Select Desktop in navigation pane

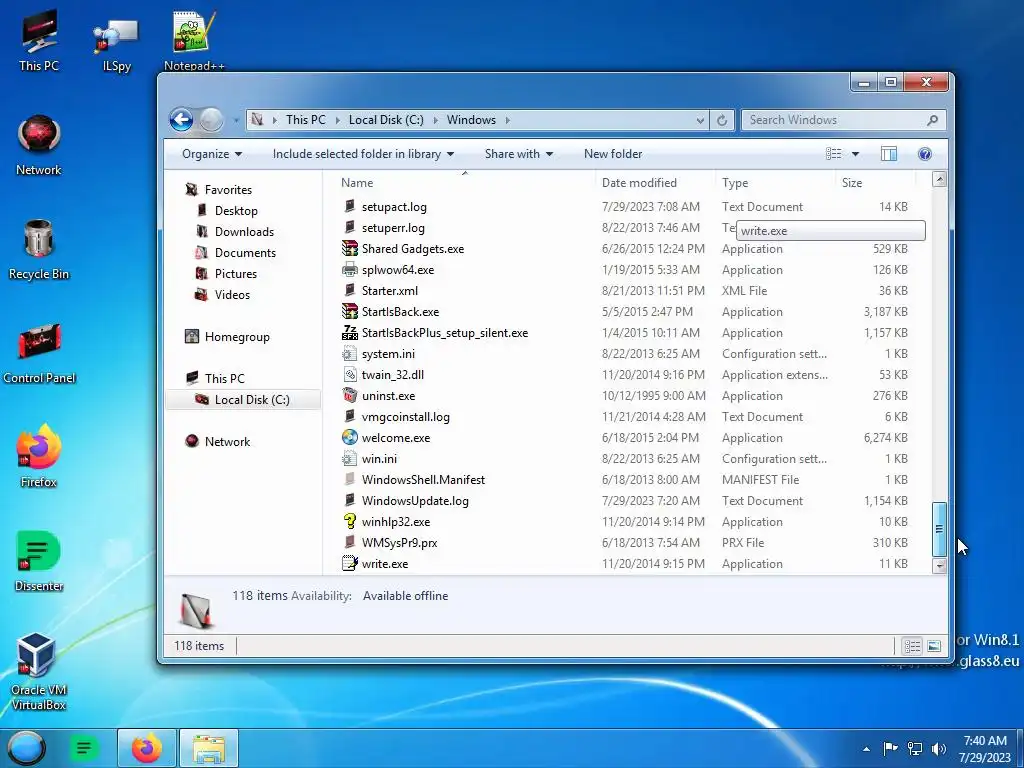pyautogui.click(x=236, y=210)
